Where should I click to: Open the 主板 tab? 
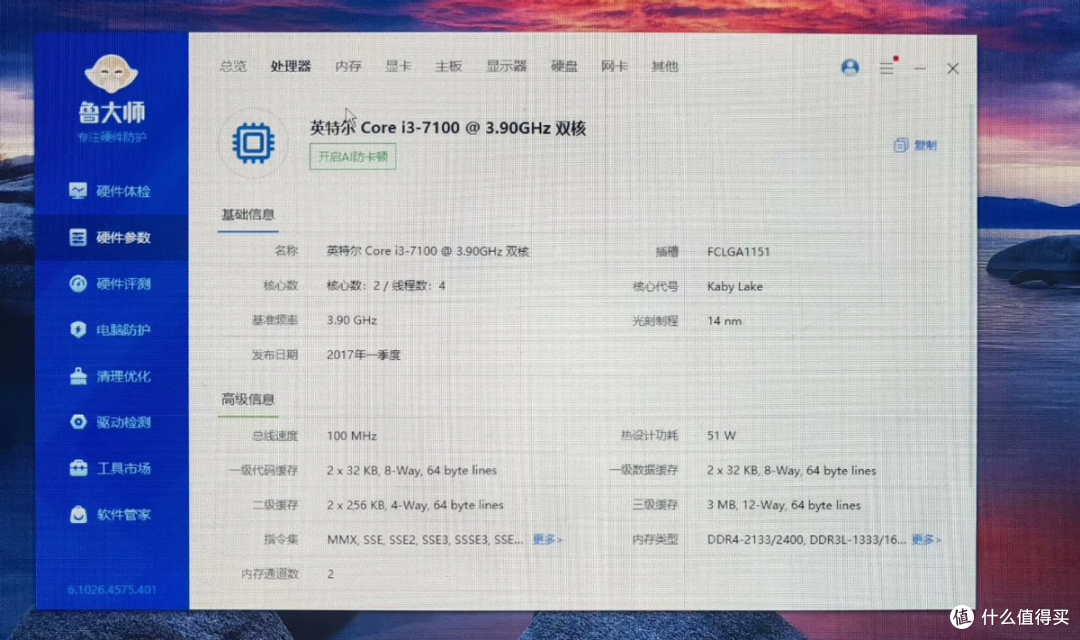(448, 66)
